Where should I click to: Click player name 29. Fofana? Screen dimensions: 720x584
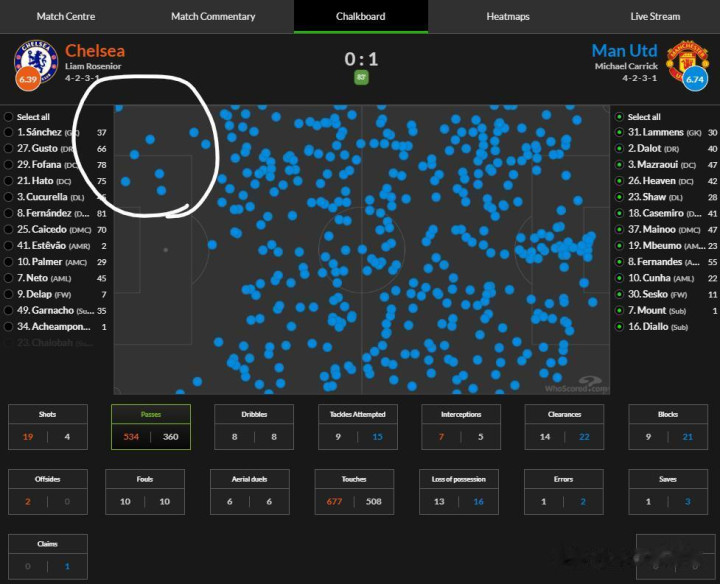click(x=39, y=164)
